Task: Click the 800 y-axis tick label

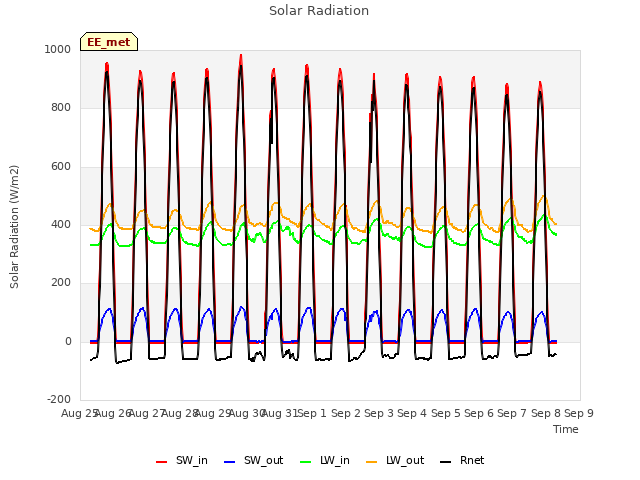Action: [x=61, y=108]
